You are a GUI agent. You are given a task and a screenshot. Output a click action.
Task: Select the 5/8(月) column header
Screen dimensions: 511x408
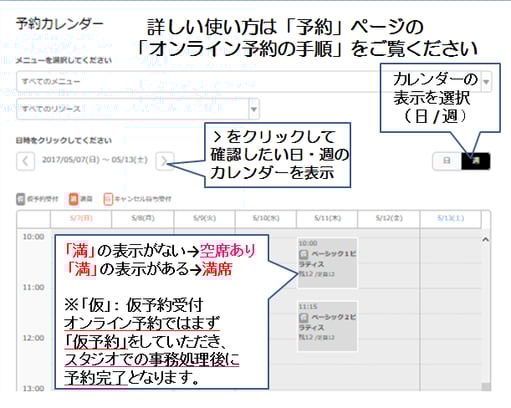tap(143, 218)
